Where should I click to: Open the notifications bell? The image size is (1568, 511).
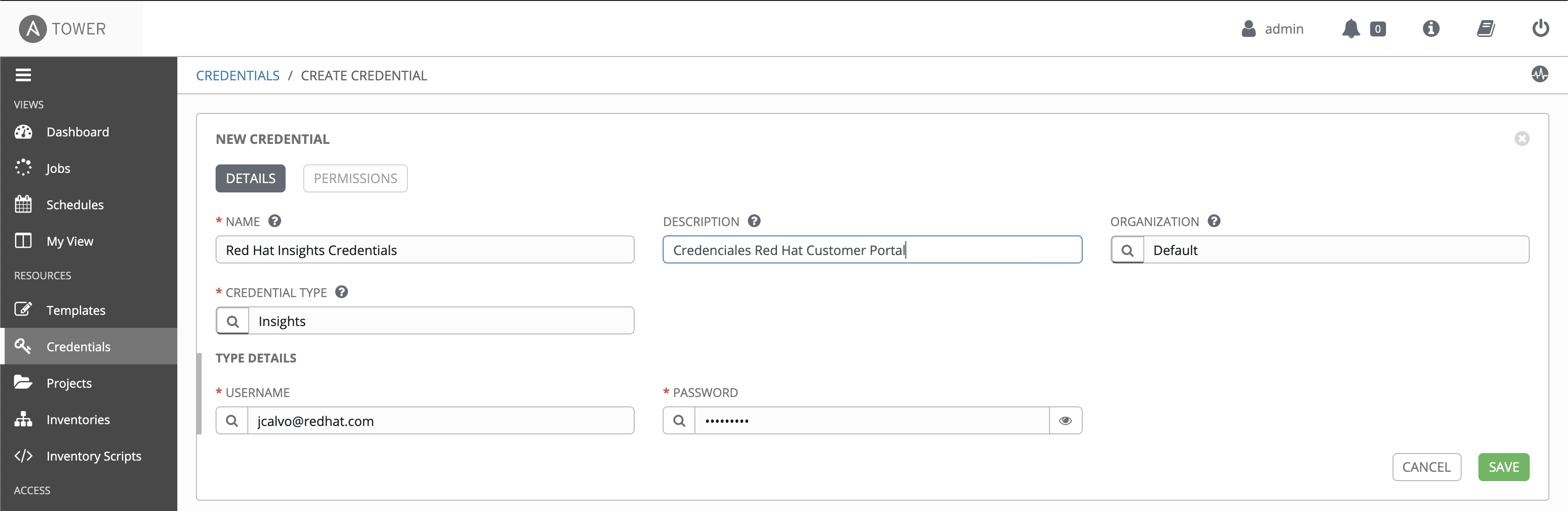tap(1351, 28)
